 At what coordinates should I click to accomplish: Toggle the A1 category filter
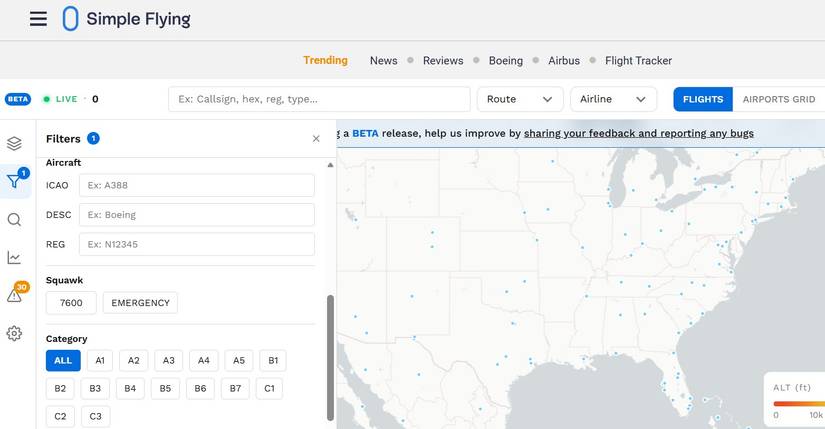(100, 361)
